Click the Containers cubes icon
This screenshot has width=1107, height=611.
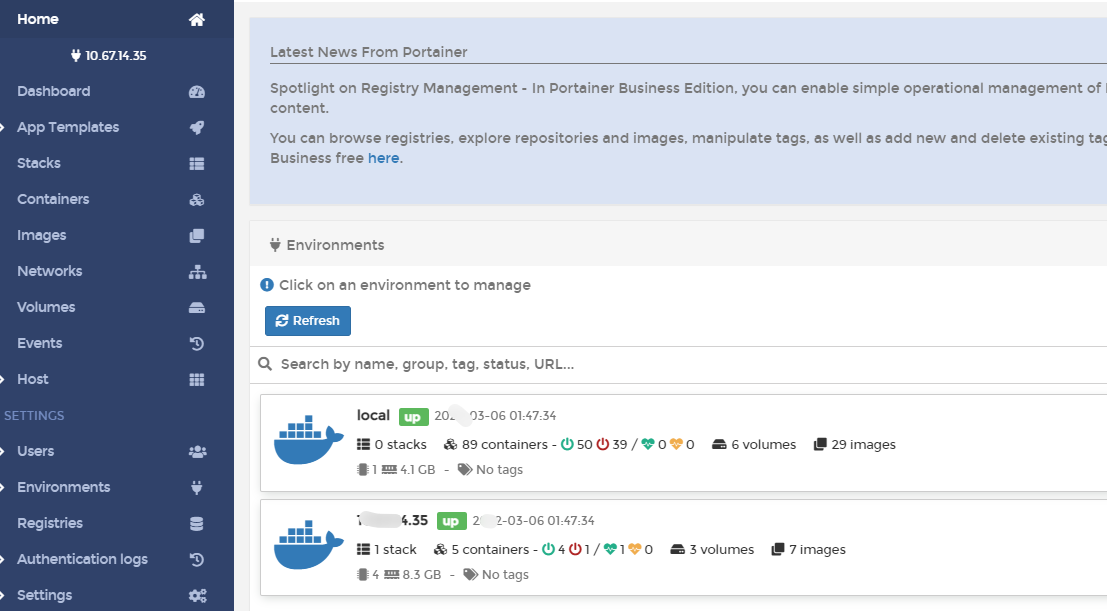pos(197,199)
